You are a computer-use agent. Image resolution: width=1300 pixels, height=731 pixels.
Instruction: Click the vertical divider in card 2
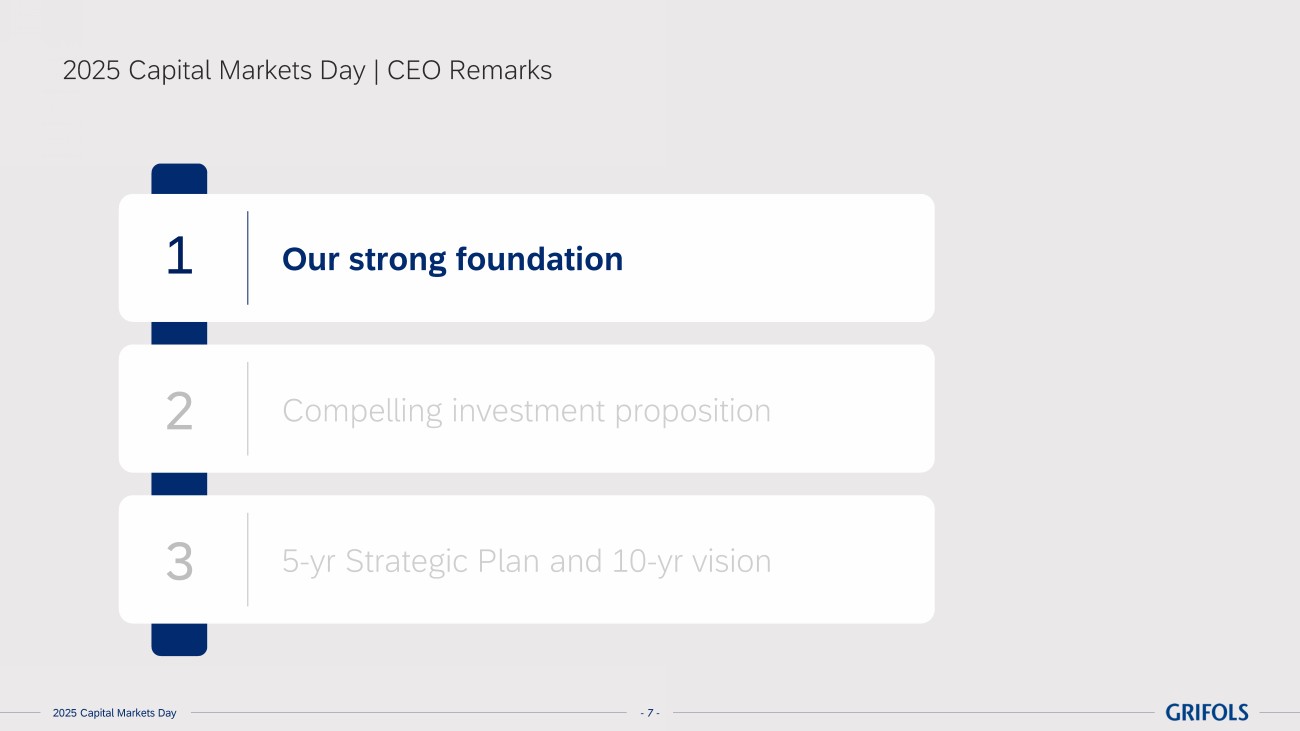pyautogui.click(x=247, y=409)
